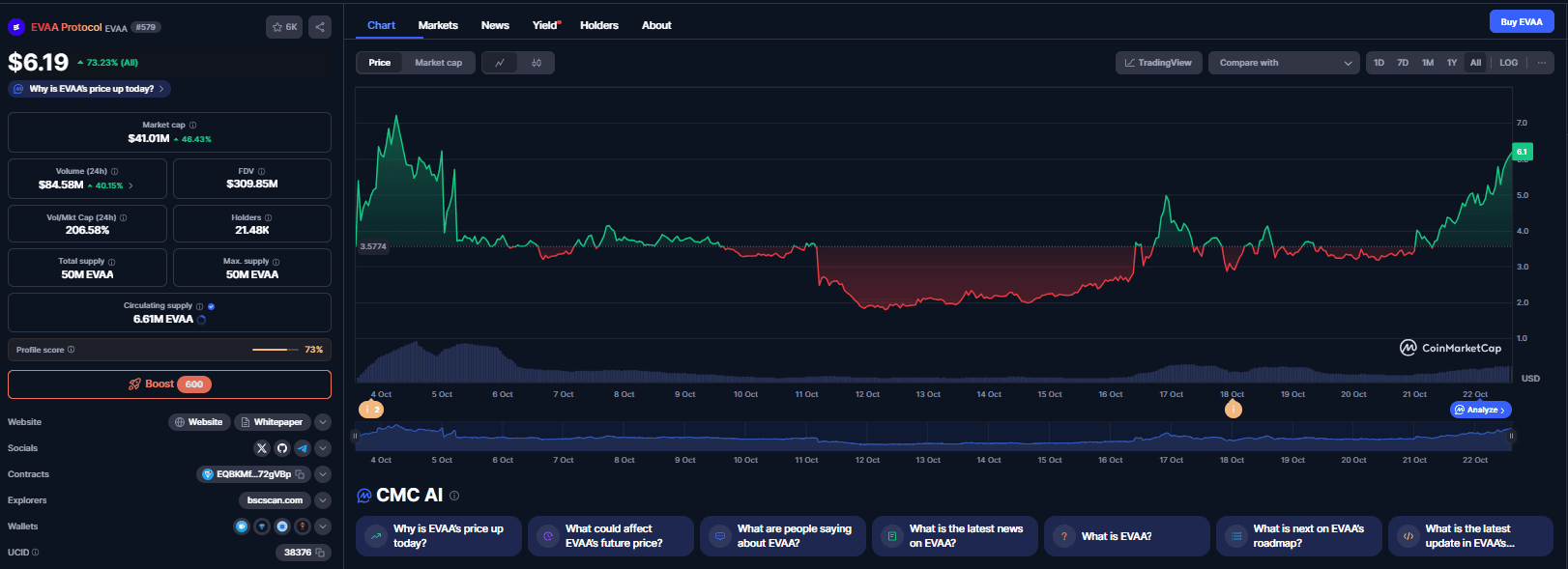The width and height of the screenshot is (1568, 569).
Task: Set chart range to 7D
Action: [x=1403, y=63]
